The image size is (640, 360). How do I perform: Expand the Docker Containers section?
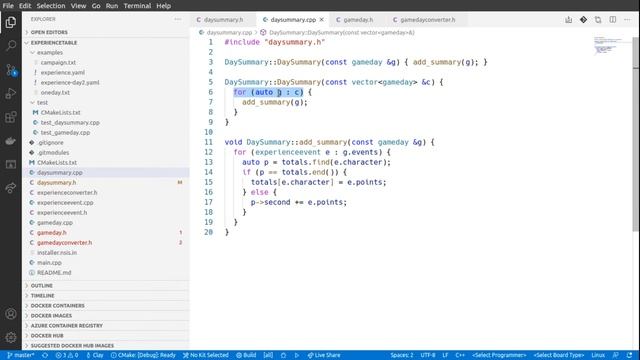106,306
